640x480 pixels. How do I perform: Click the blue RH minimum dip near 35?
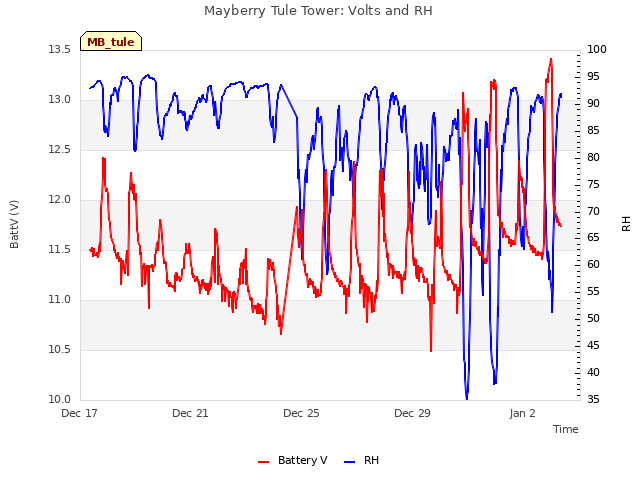coord(467,398)
